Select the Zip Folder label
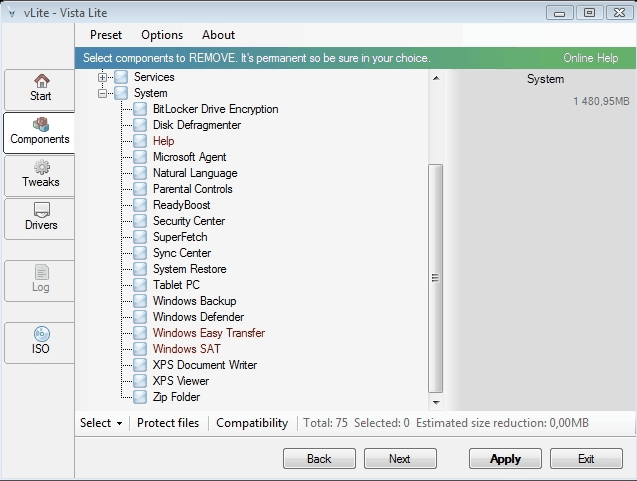 tap(176, 397)
